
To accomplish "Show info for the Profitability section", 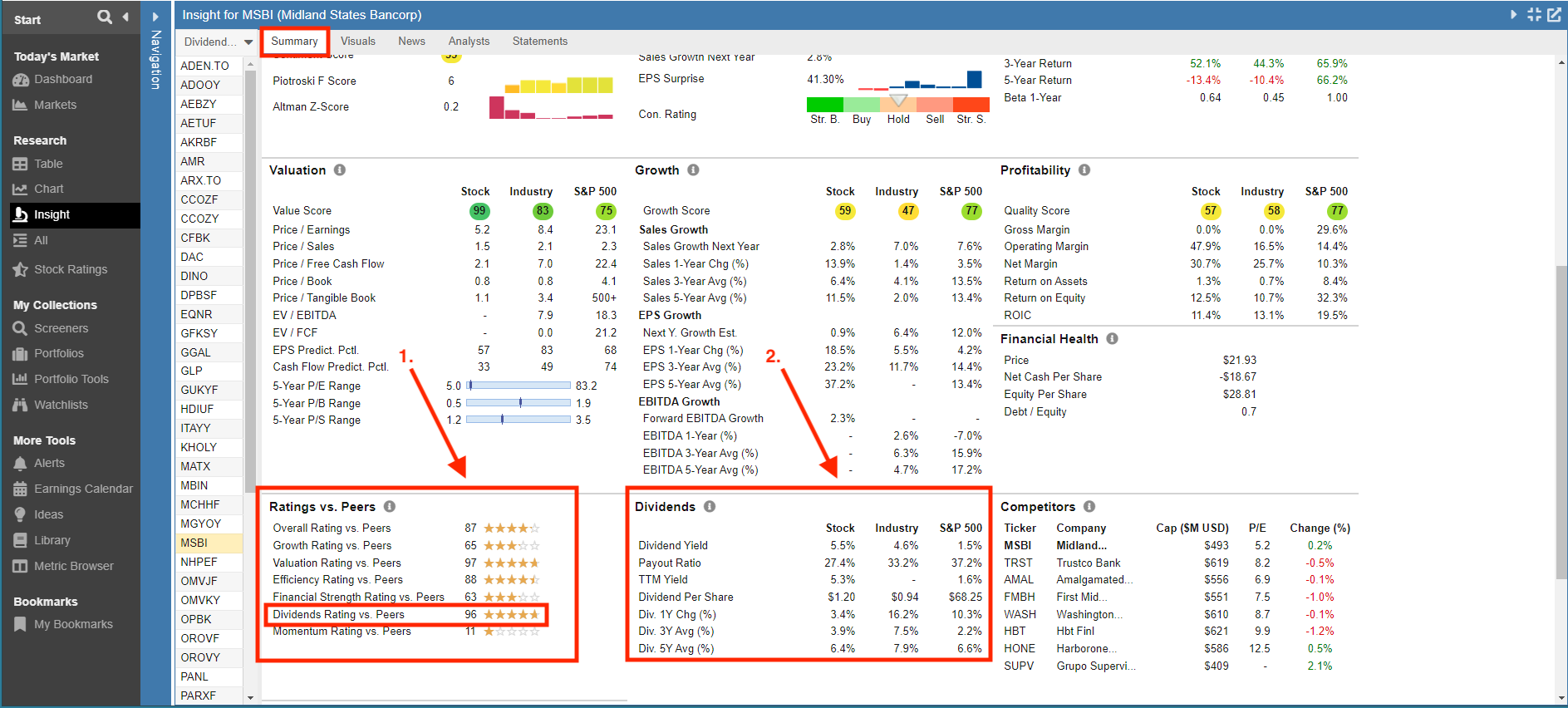I will pyautogui.click(x=1084, y=170).
